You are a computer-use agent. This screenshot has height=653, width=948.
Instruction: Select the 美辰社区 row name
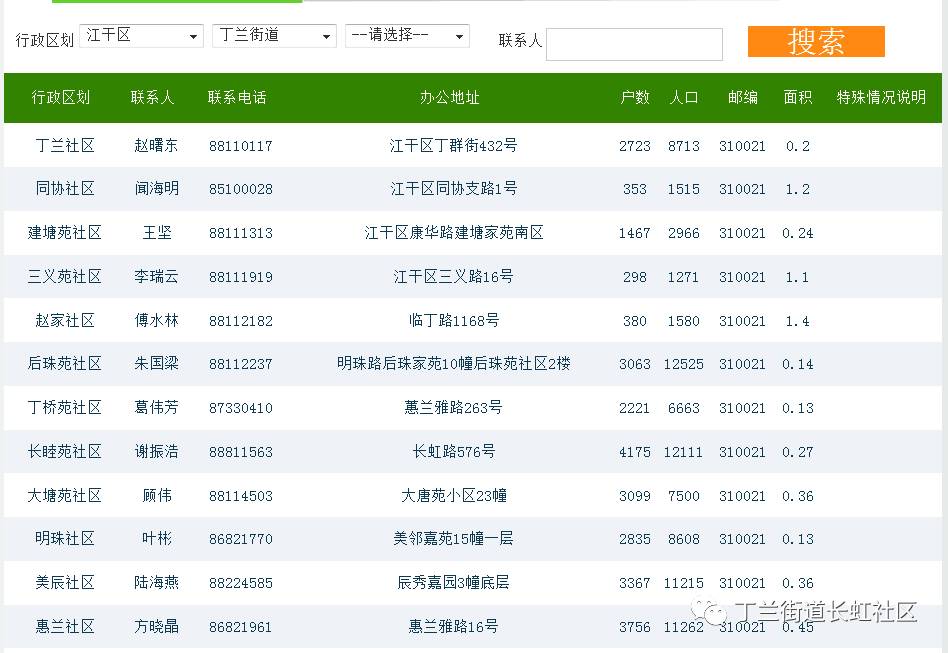pyautogui.click(x=65, y=583)
